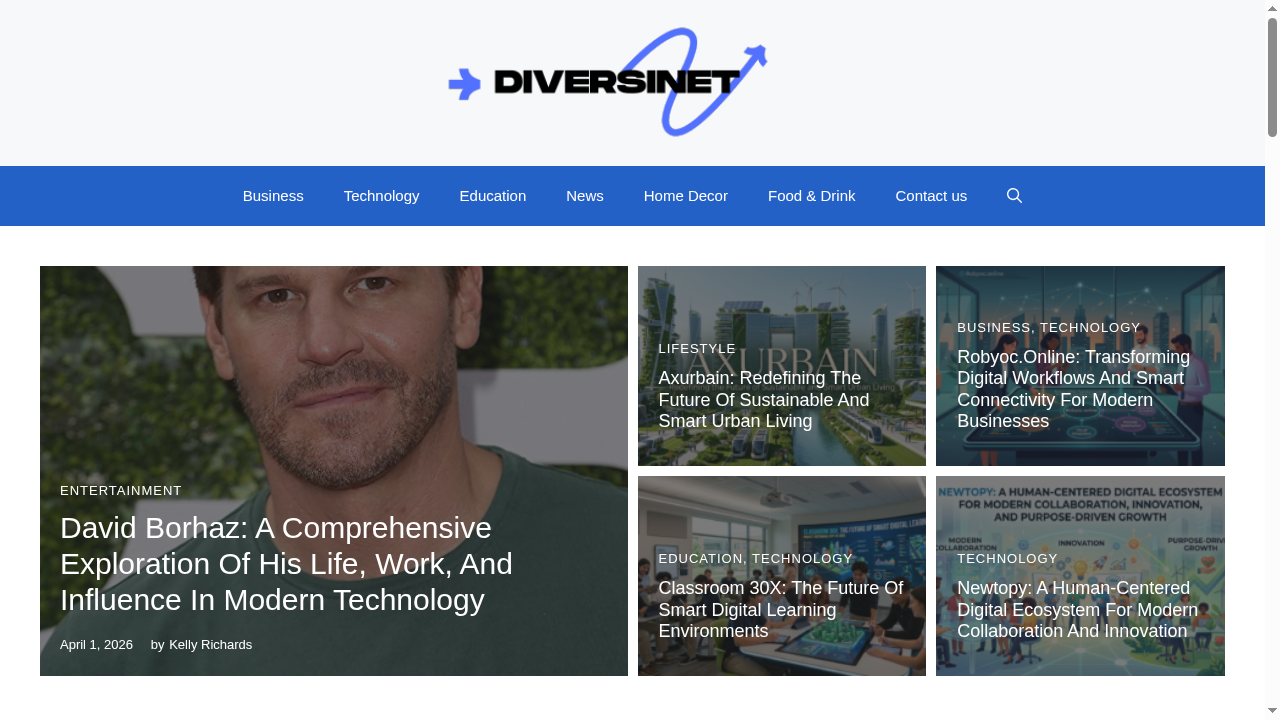Open the Business section from navigation
This screenshot has width=1280, height=720.
click(273, 195)
